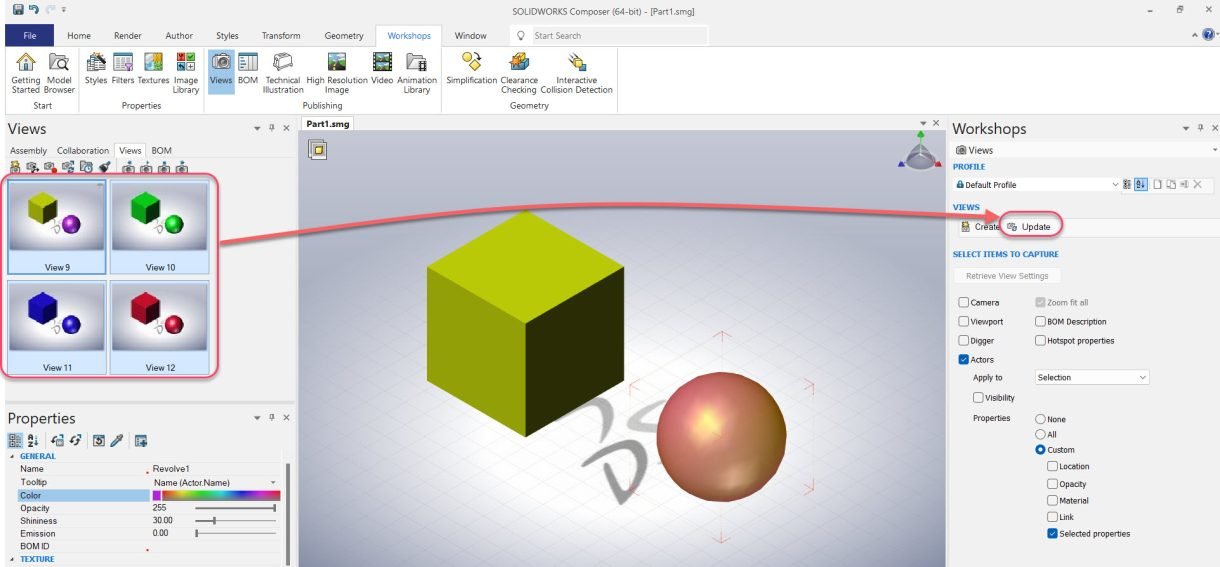Enable the Visibility checkbox
Image resolution: width=1220 pixels, height=567 pixels.
tap(978, 397)
